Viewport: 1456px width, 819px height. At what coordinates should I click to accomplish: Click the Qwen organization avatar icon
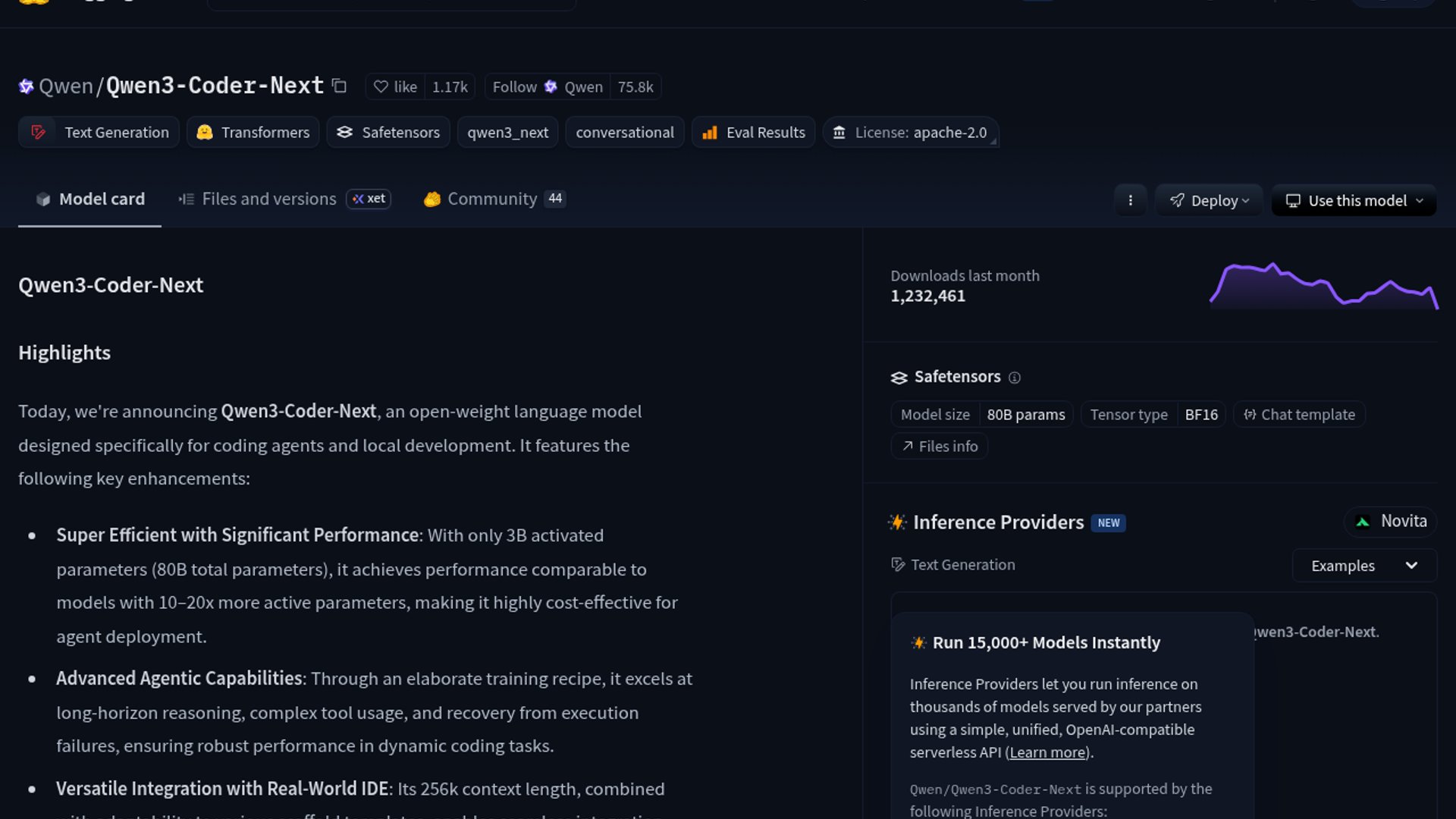(26, 86)
